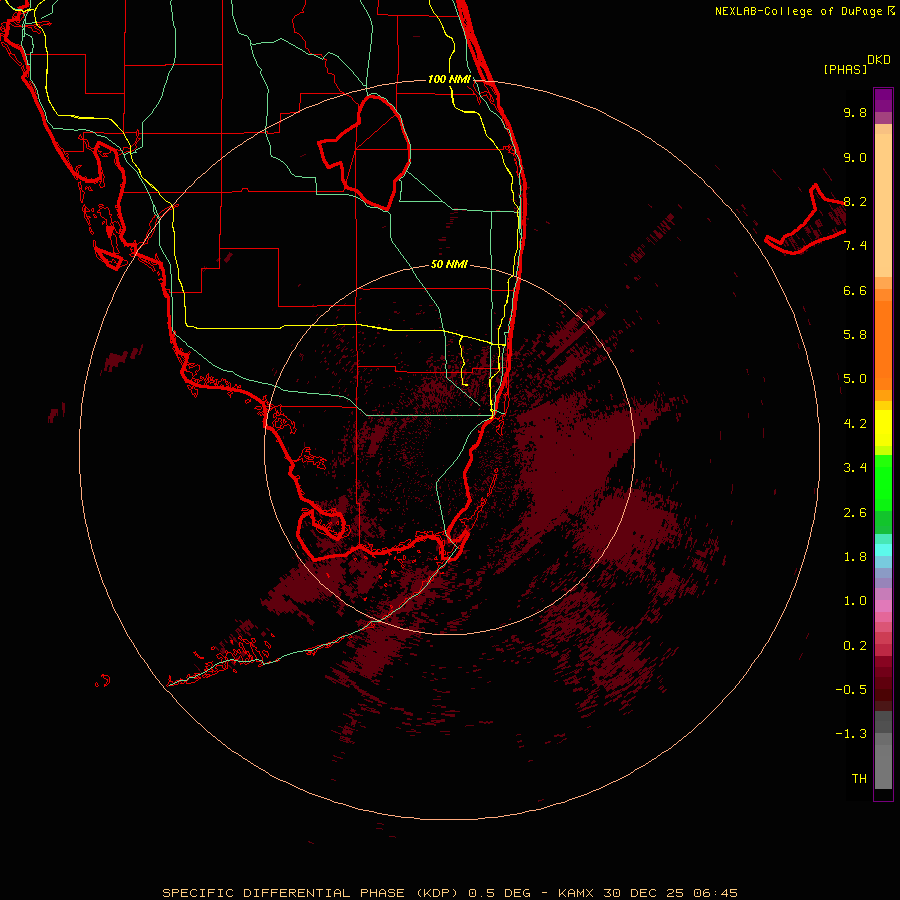Viewport: 900px width, 900px height.
Task: Click the 1.0 legend value
Action: pyautogui.click(x=855, y=601)
